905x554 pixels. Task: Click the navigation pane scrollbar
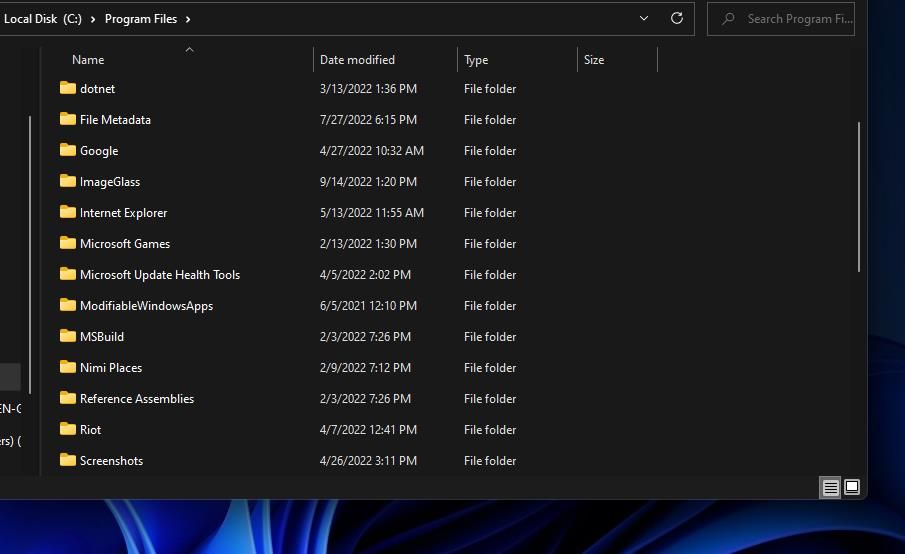pyautogui.click(x=29, y=254)
